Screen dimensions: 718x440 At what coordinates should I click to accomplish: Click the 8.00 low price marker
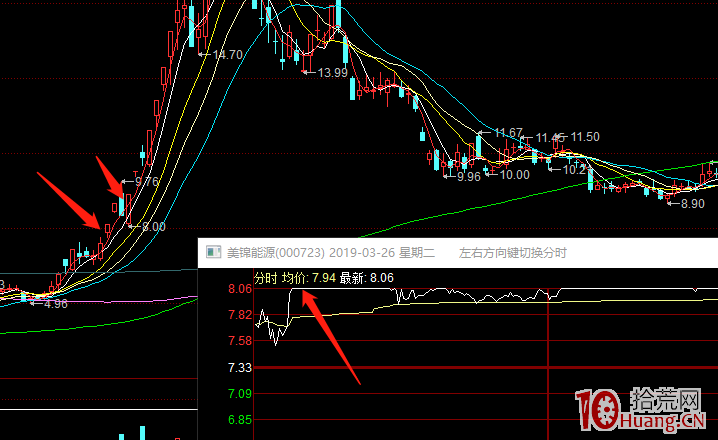153,227
